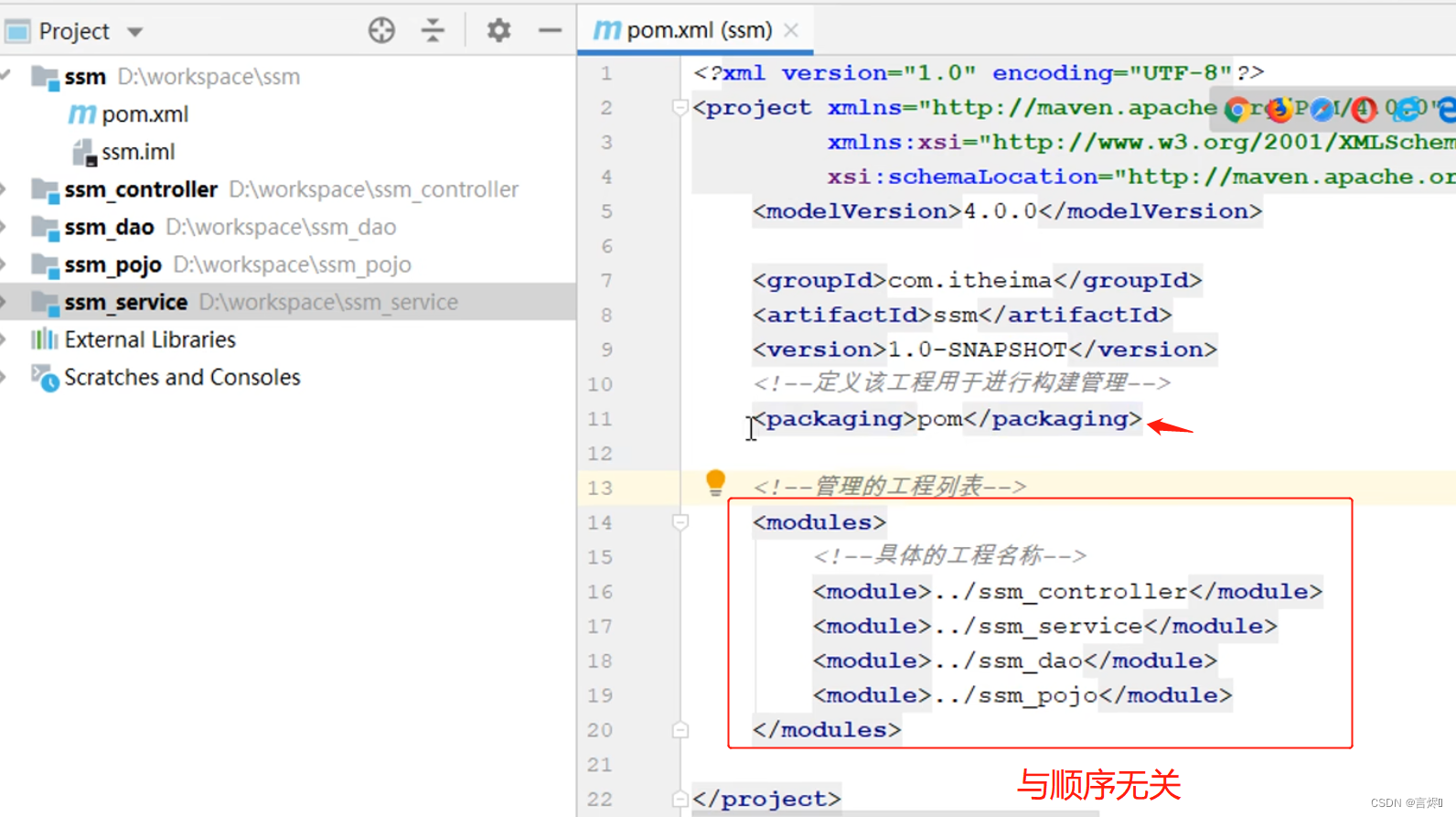This screenshot has height=817, width=1456.
Task: Click the locate/select opened file crosshair icon
Action: pyautogui.click(x=381, y=30)
